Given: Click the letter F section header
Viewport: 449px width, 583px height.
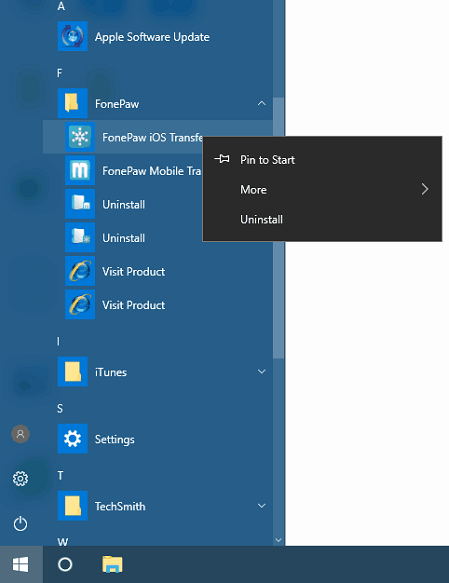Looking at the screenshot, I should pyautogui.click(x=60, y=73).
